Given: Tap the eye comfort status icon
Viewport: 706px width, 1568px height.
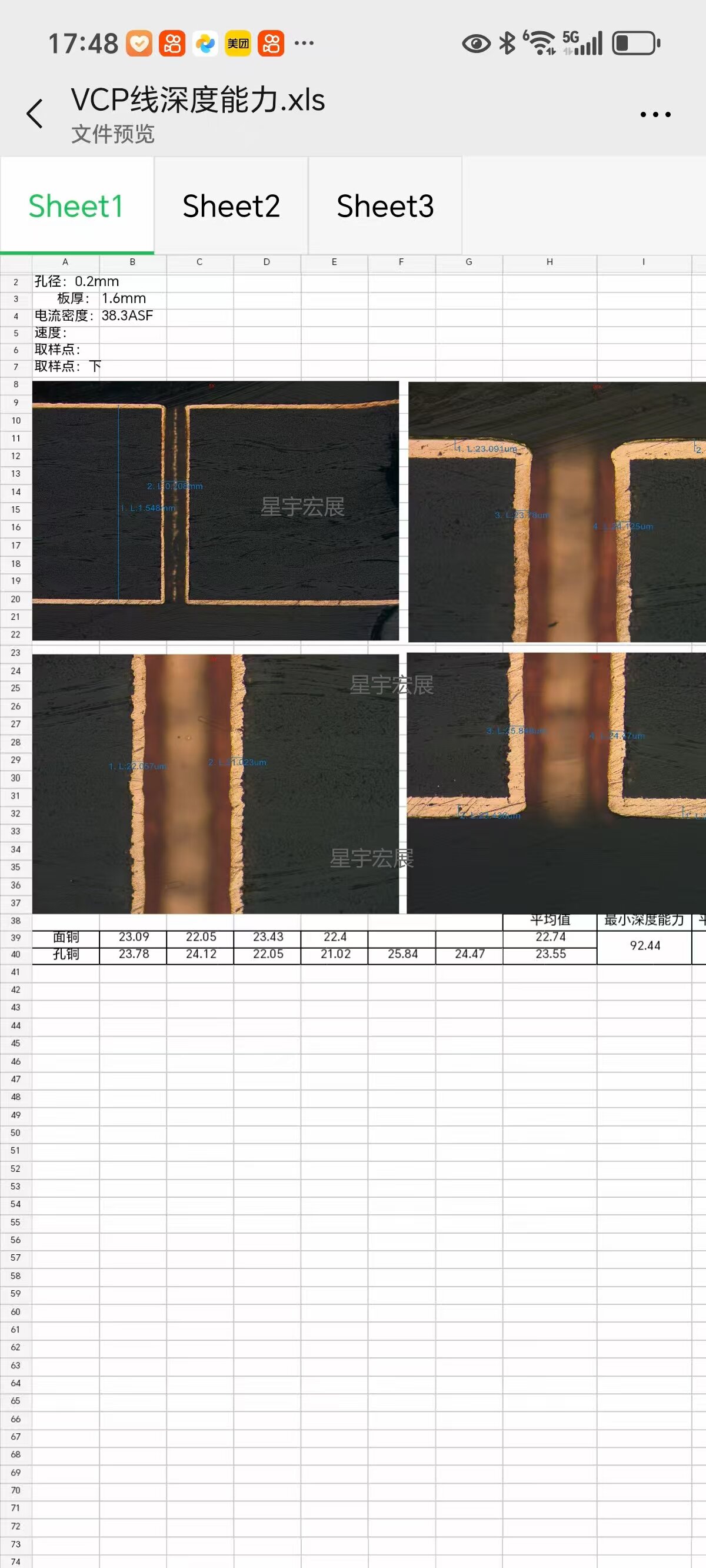Looking at the screenshot, I should pyautogui.click(x=476, y=44).
